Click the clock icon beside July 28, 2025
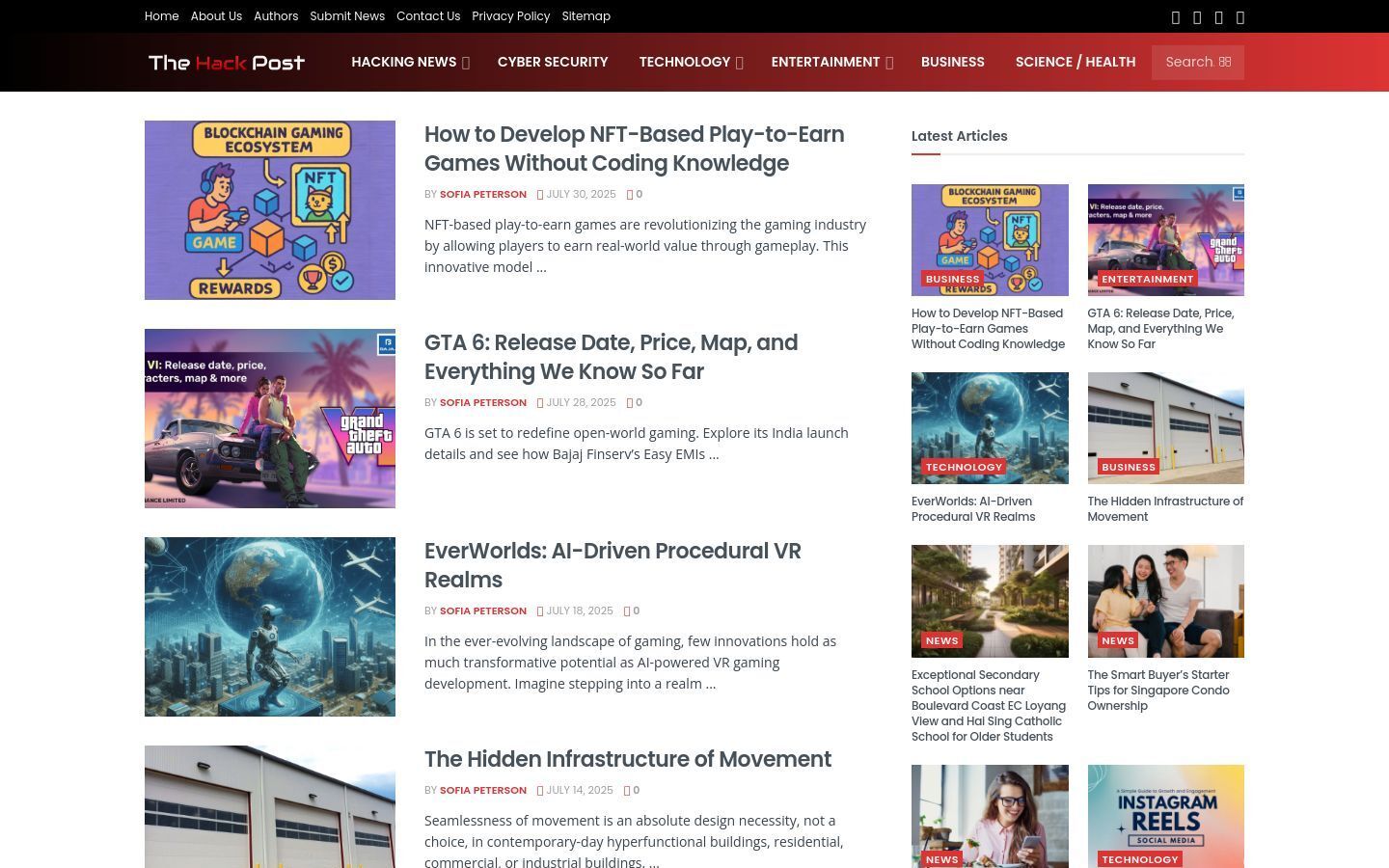The height and width of the screenshot is (868, 1389). coord(540,403)
